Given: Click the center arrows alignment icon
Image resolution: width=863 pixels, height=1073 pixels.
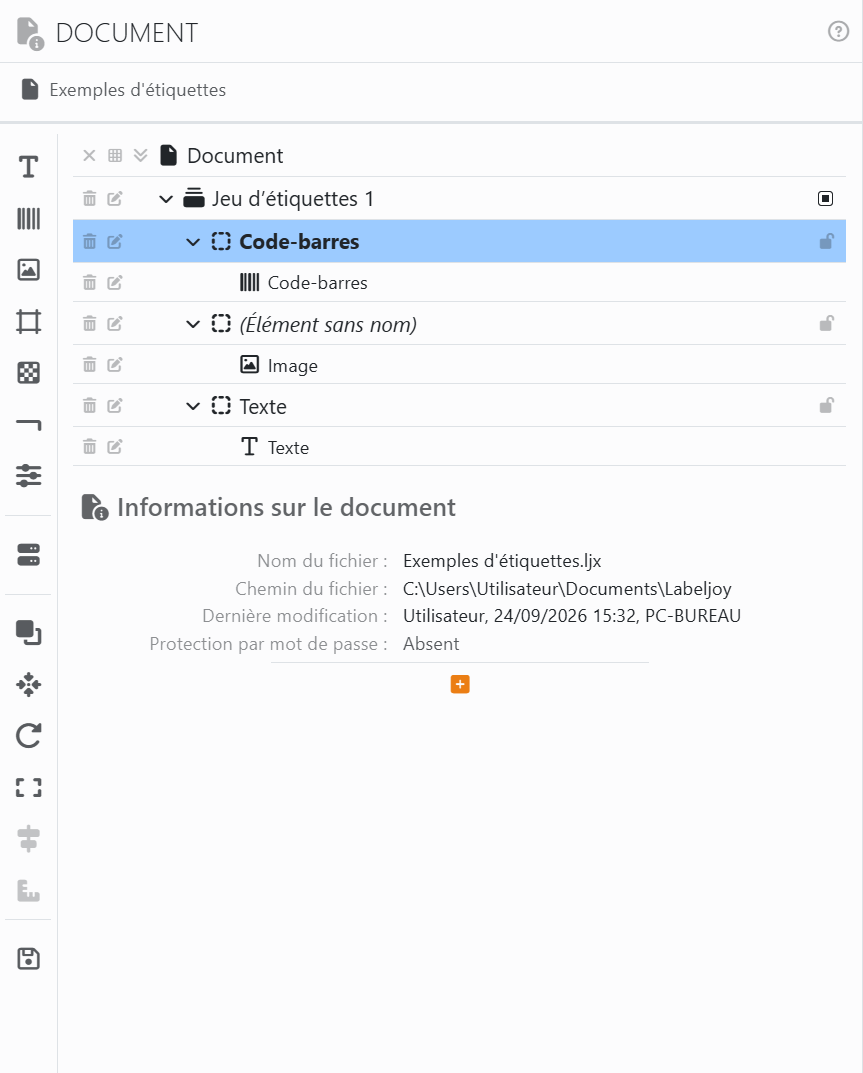Looking at the screenshot, I should coord(28,684).
